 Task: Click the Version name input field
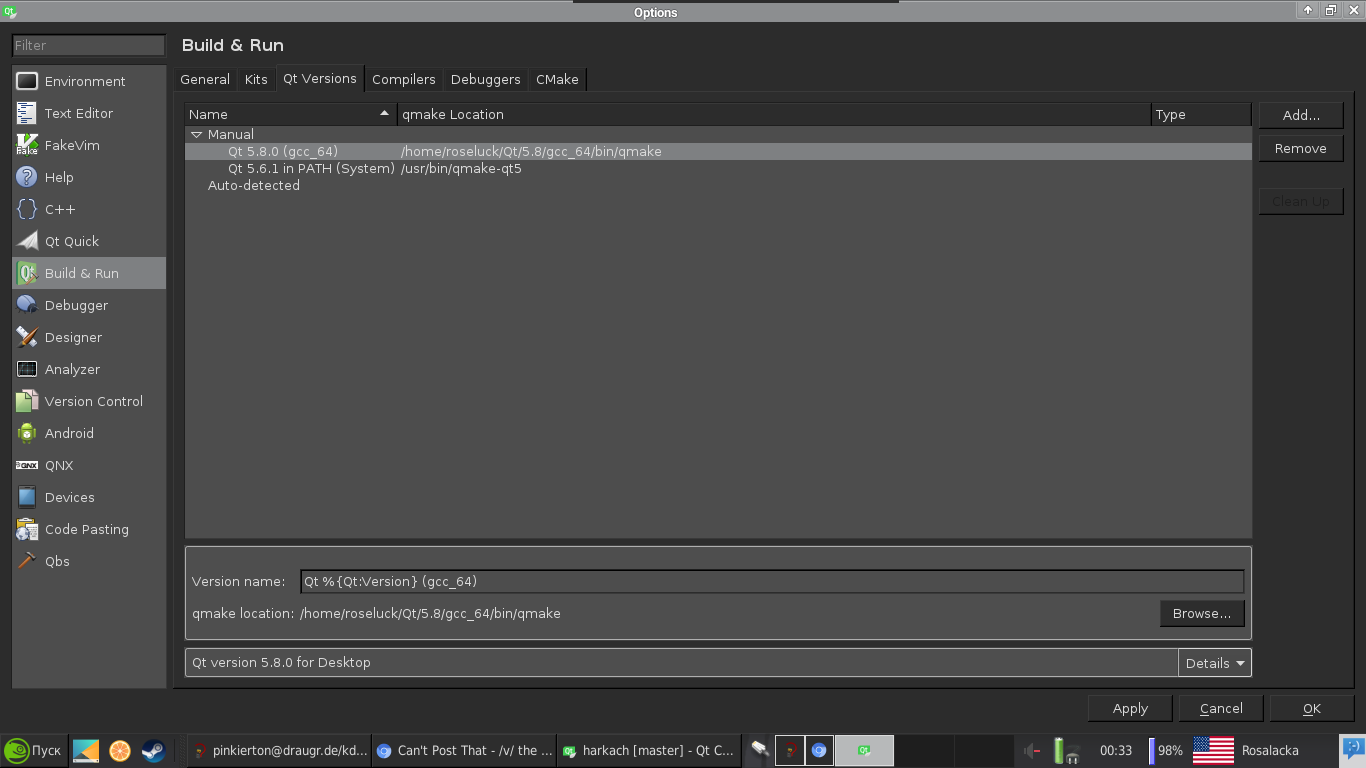[x=772, y=581]
